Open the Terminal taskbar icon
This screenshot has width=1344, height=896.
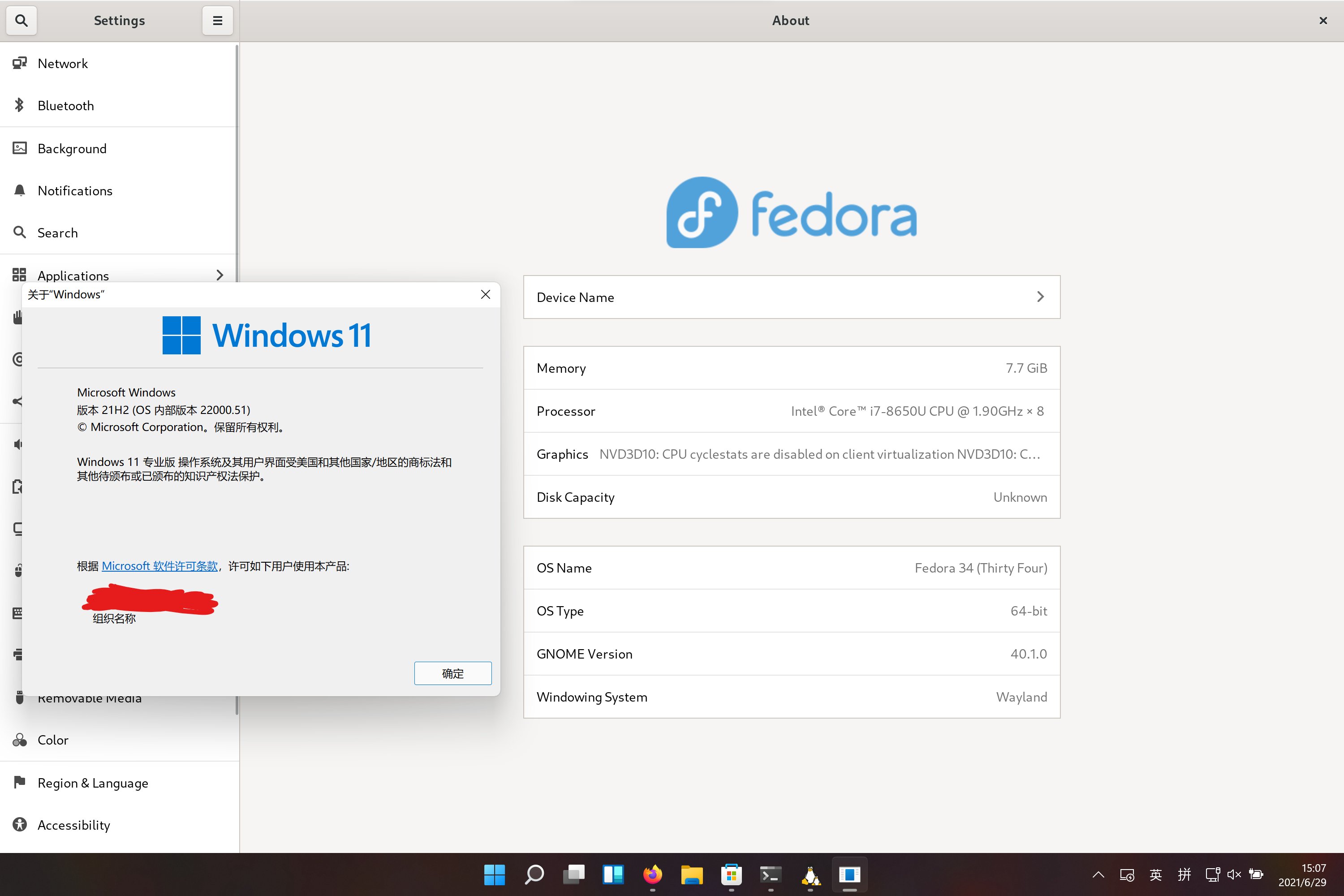[x=770, y=874]
